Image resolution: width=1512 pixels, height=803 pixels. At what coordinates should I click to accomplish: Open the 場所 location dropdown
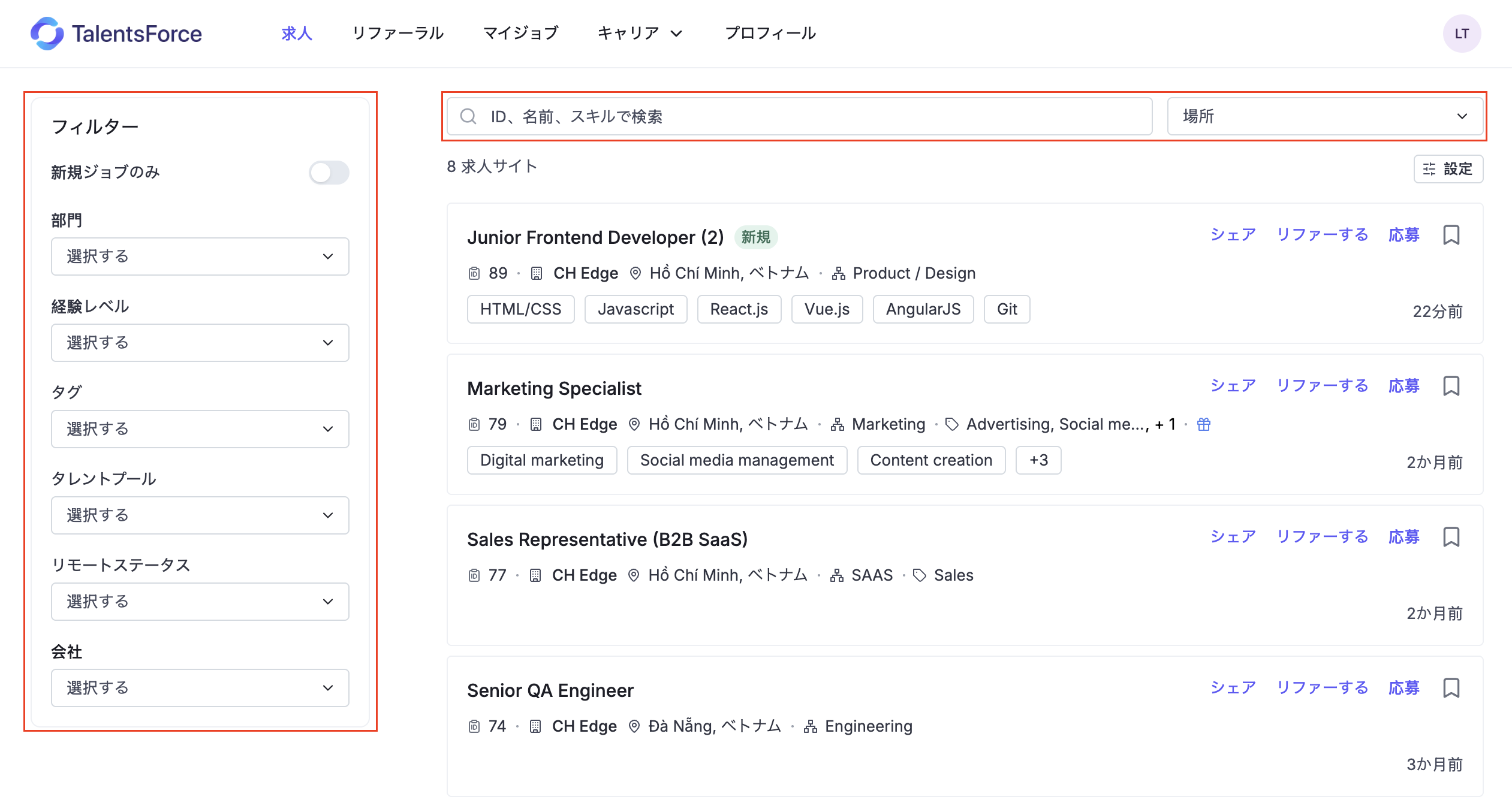(1324, 116)
